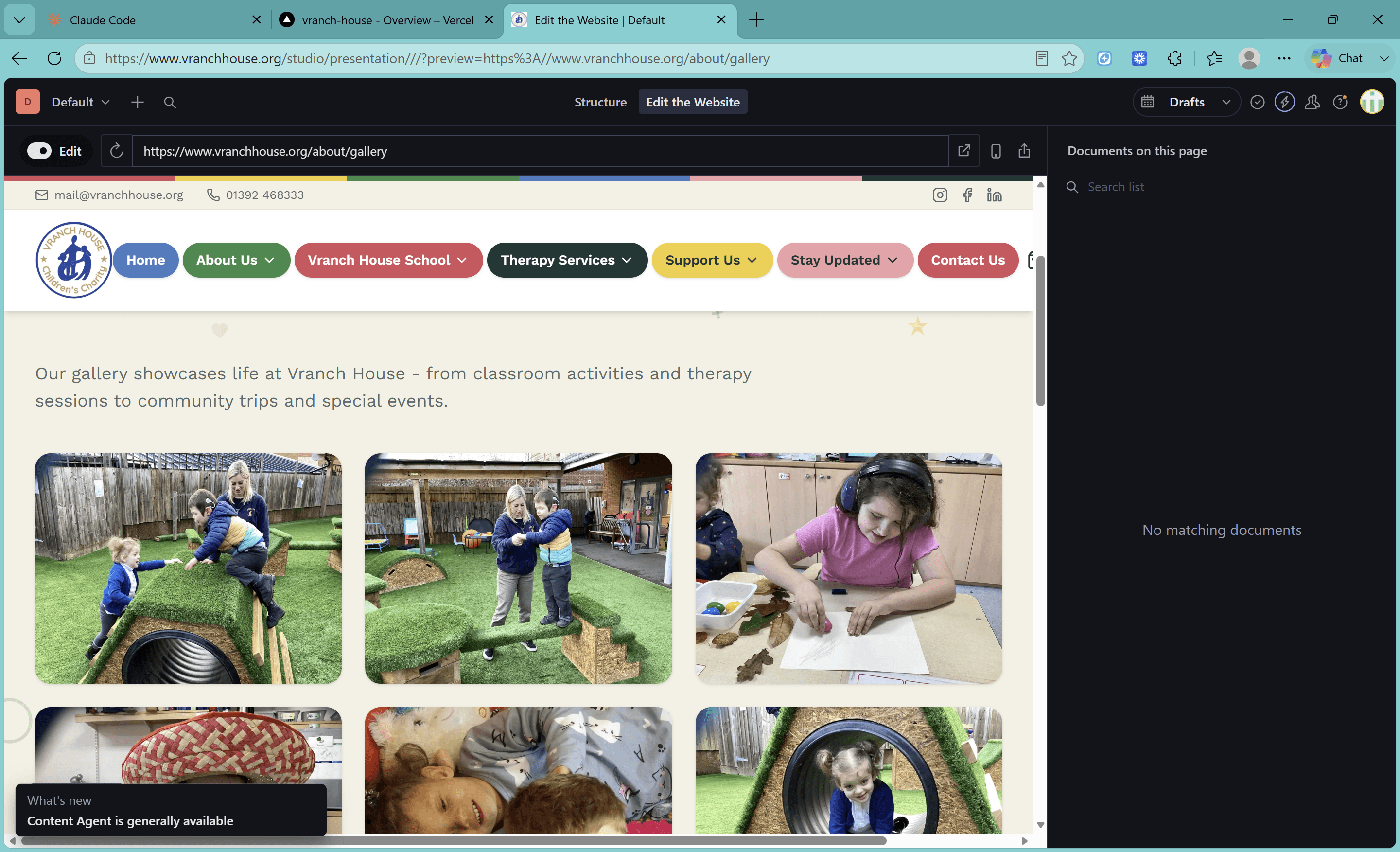The width and height of the screenshot is (1400, 852).
Task: Focus the preview URL field
Action: 540,151
